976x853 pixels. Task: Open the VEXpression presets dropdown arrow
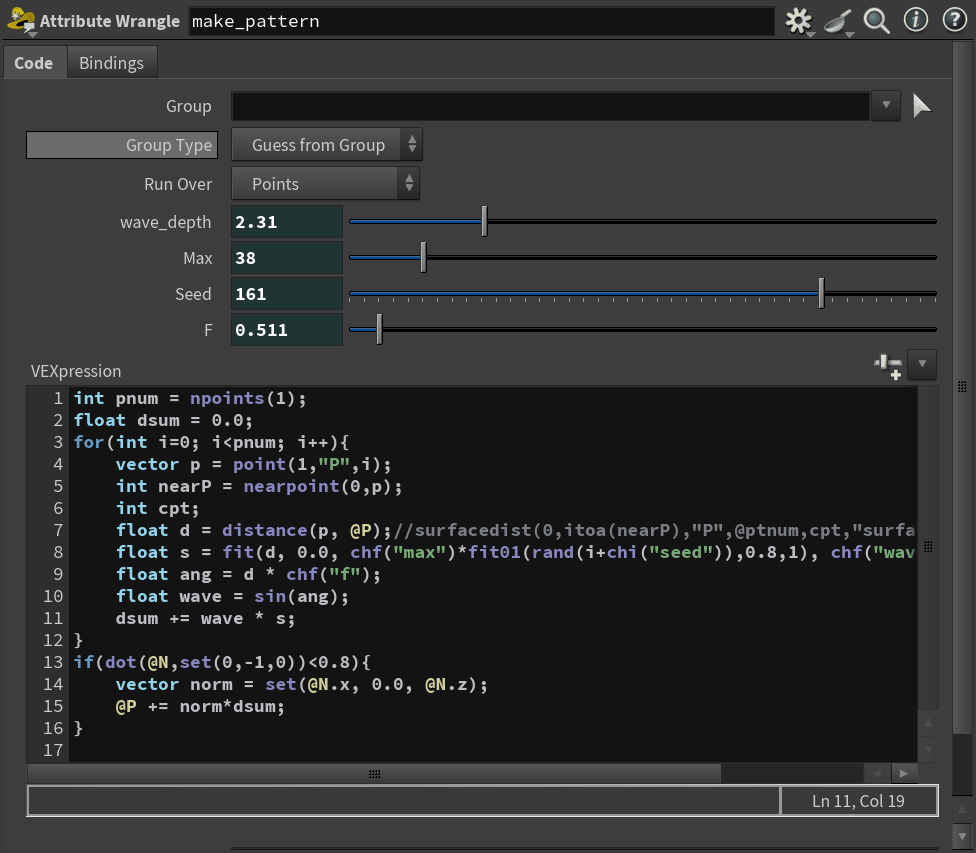click(923, 366)
